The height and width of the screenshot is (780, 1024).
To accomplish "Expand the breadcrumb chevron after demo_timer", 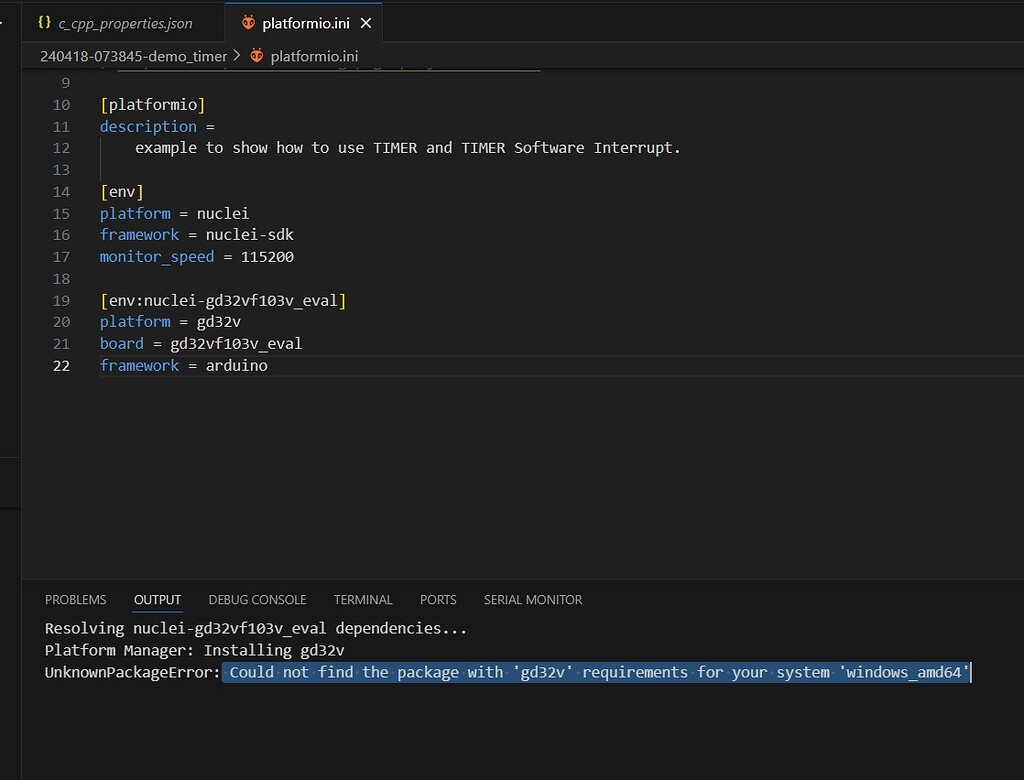I will tap(237, 56).
